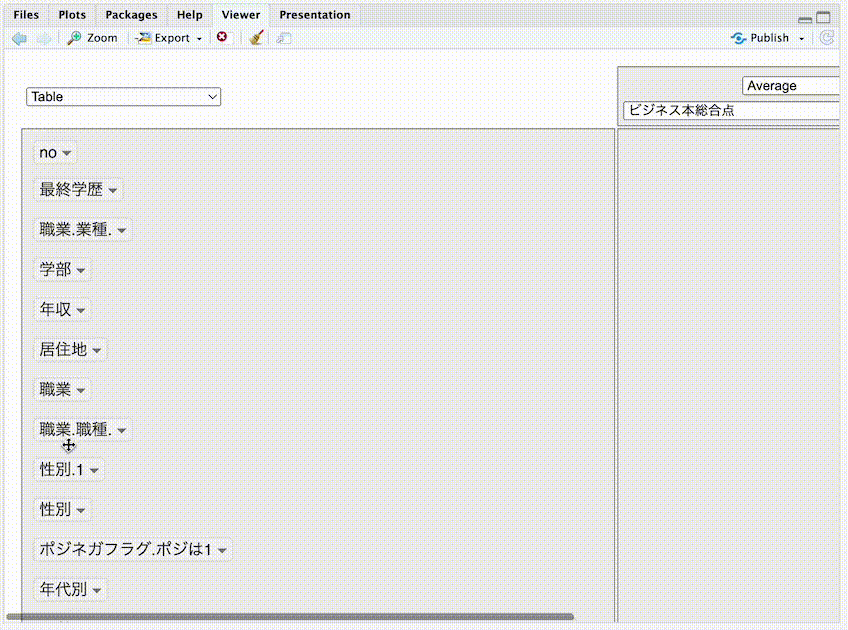Expand the Publish dropdown arrow
Viewport: 848px width, 630px height.
802,39
